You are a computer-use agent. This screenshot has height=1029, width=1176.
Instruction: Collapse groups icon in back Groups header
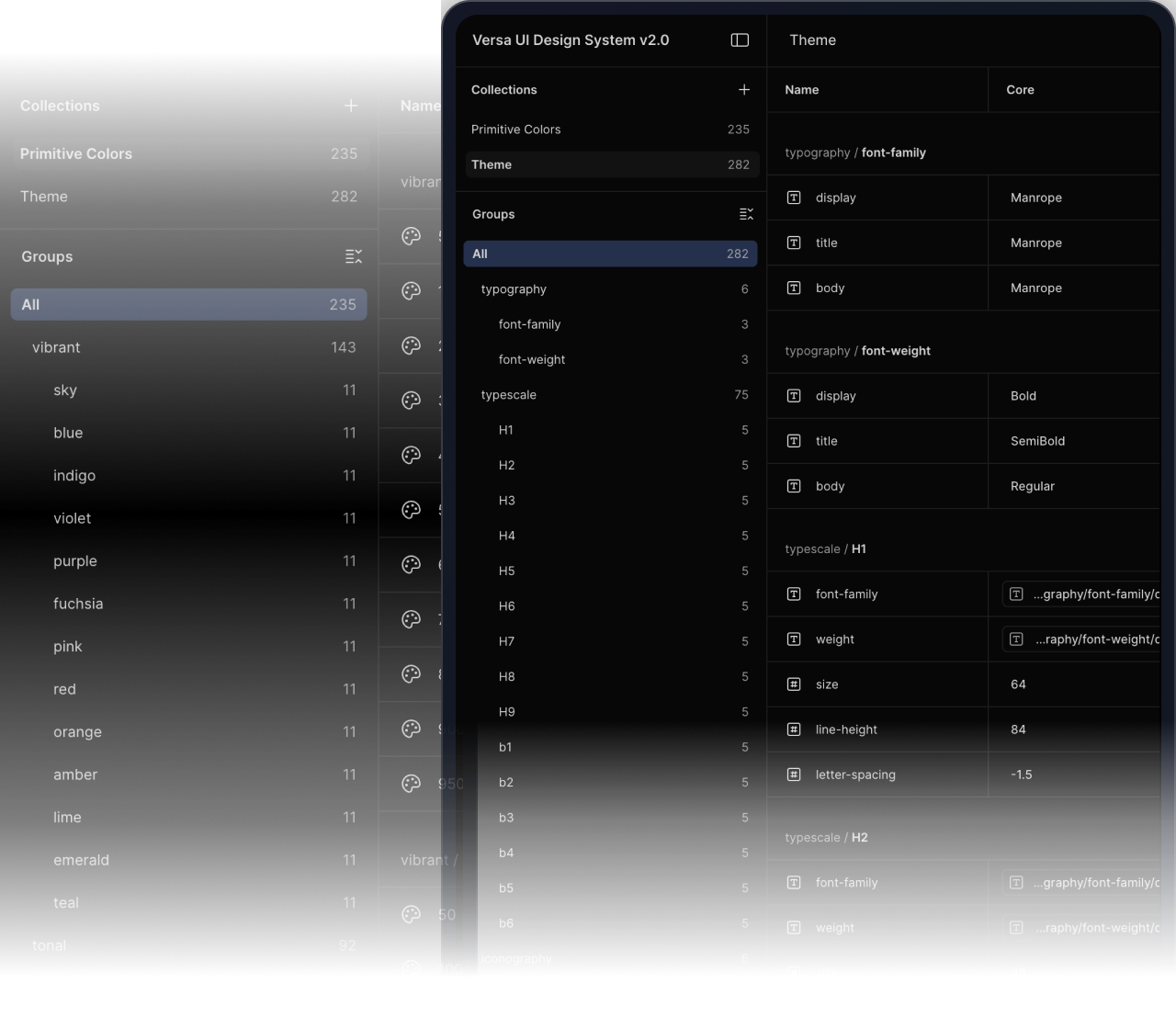pyautogui.click(x=354, y=256)
